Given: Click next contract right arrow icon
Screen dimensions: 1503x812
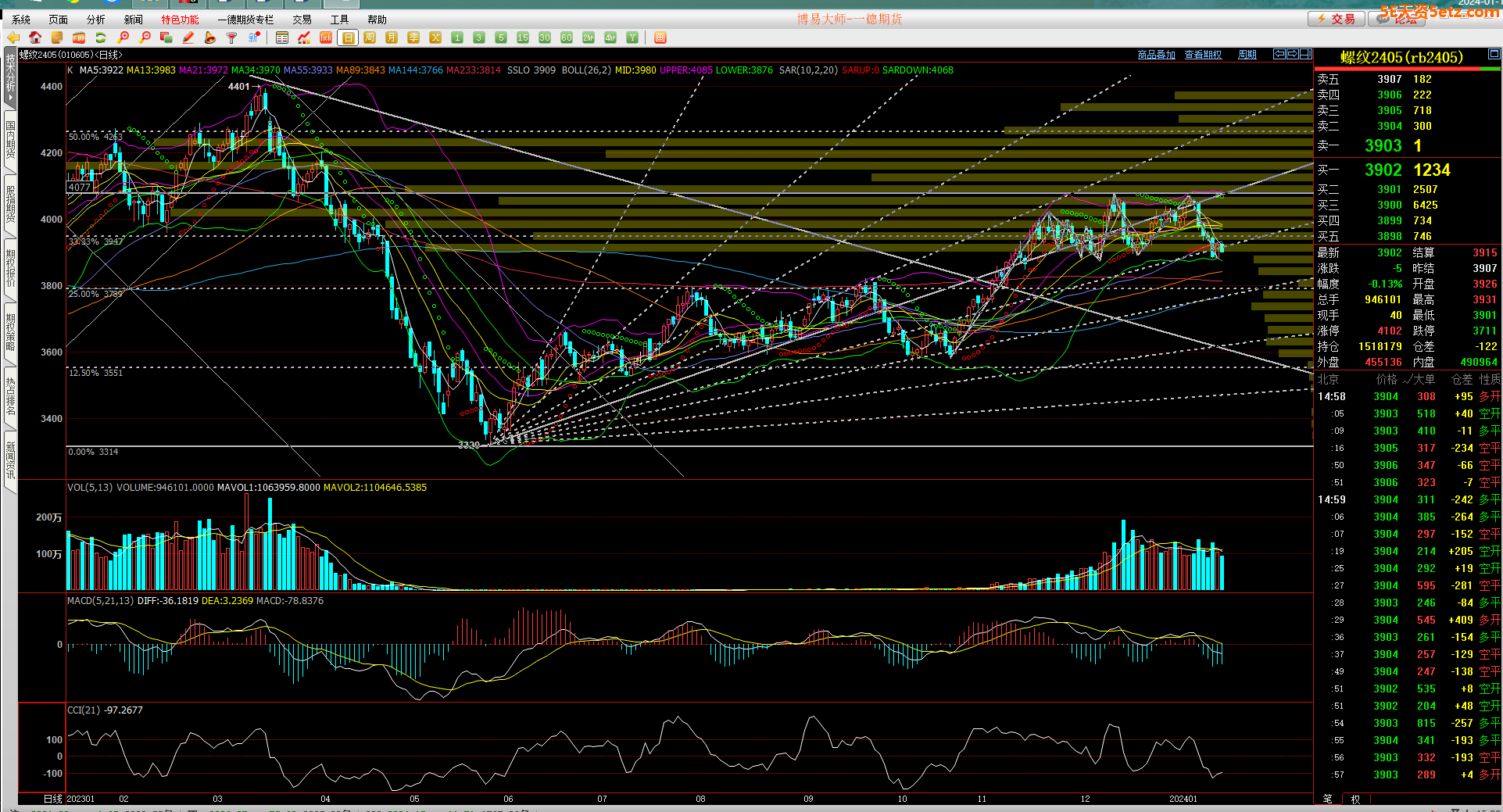Looking at the screenshot, I should pyautogui.click(x=1291, y=54).
